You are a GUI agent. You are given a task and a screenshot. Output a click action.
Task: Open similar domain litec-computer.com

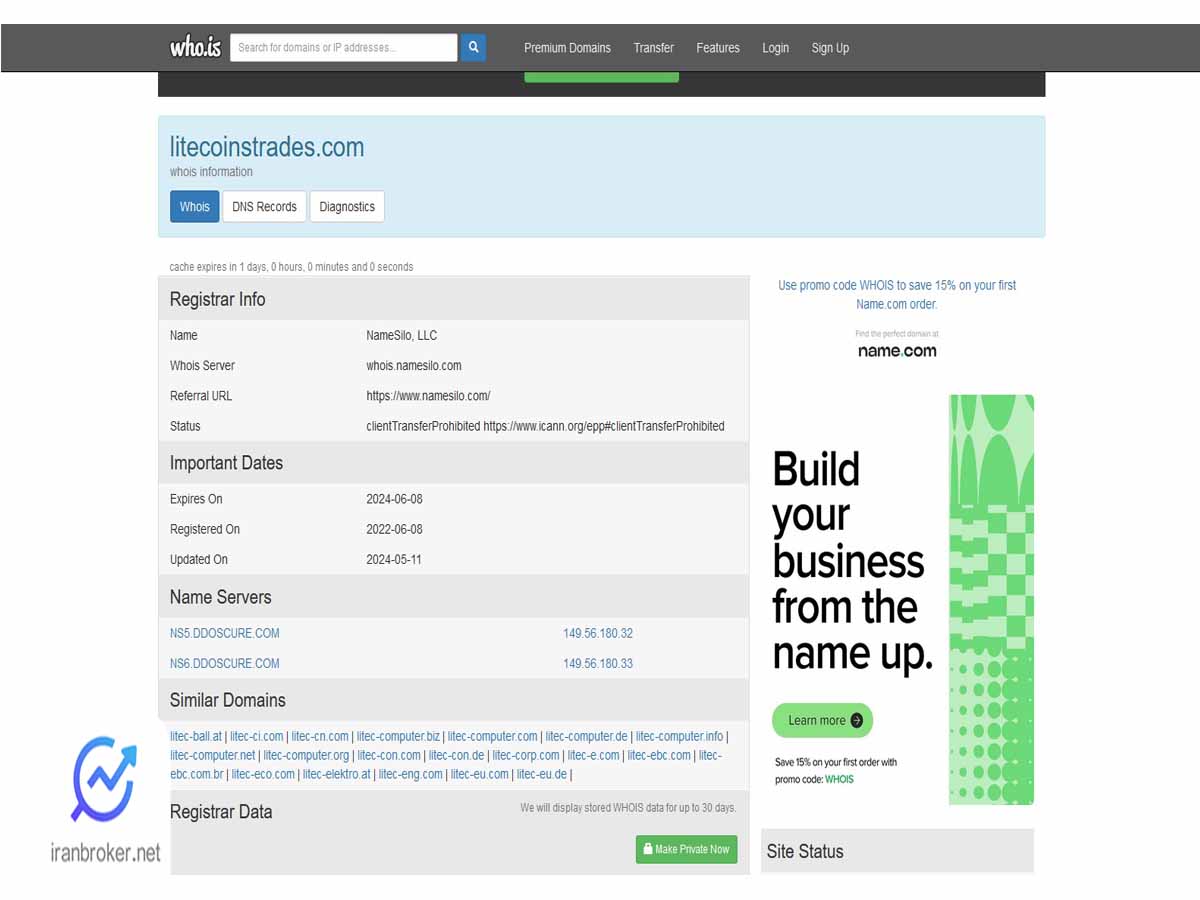(x=493, y=737)
